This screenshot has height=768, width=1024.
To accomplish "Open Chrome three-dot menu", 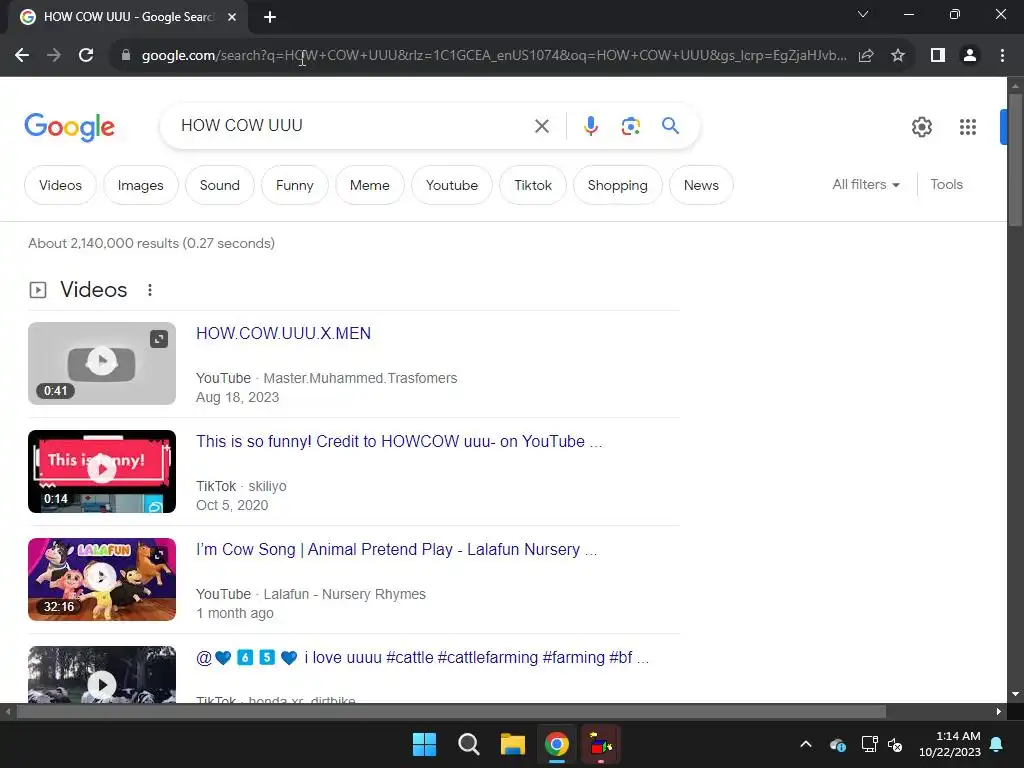I will (x=1002, y=56).
